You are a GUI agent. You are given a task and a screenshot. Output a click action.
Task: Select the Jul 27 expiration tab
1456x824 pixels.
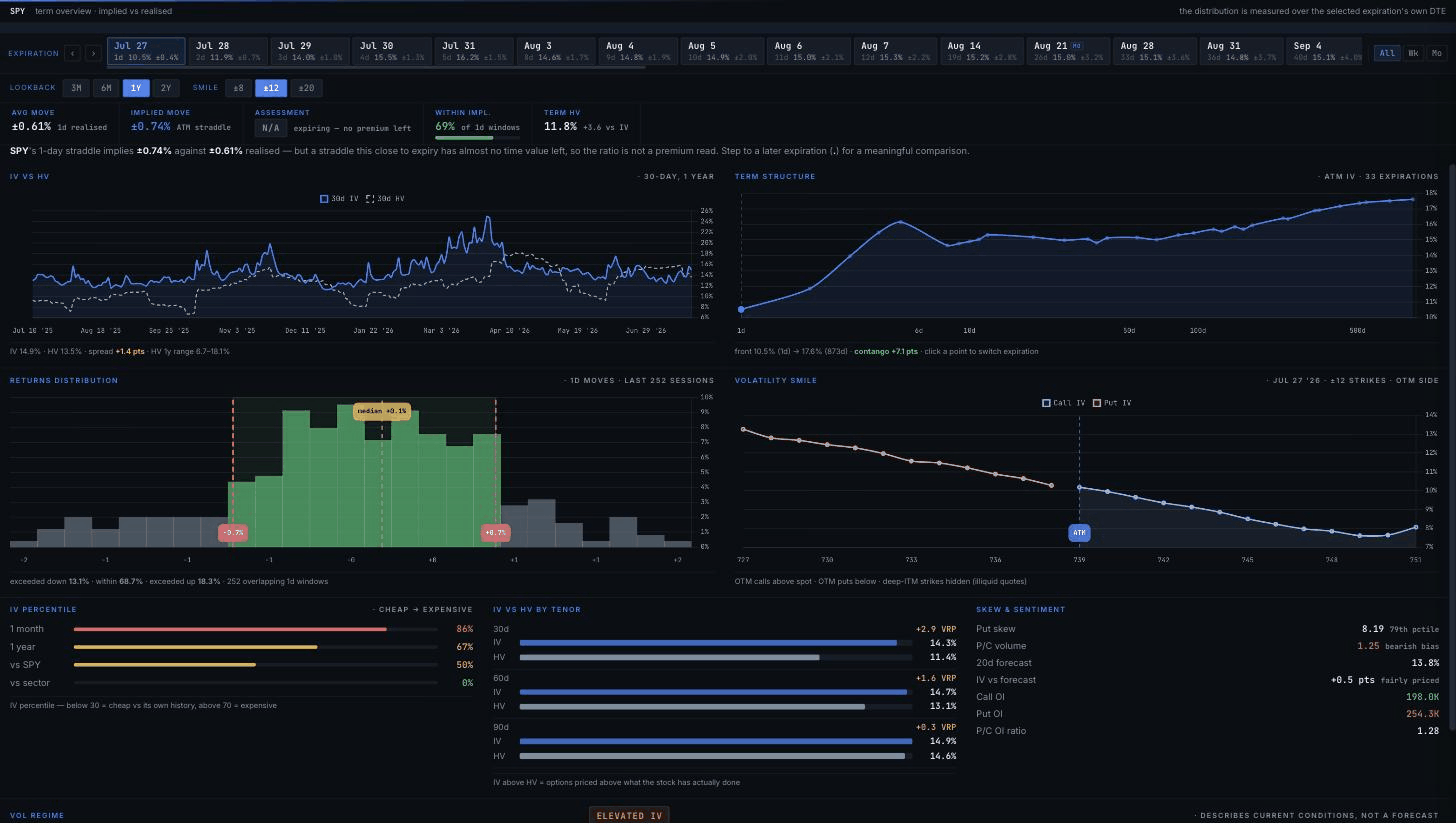[146, 52]
